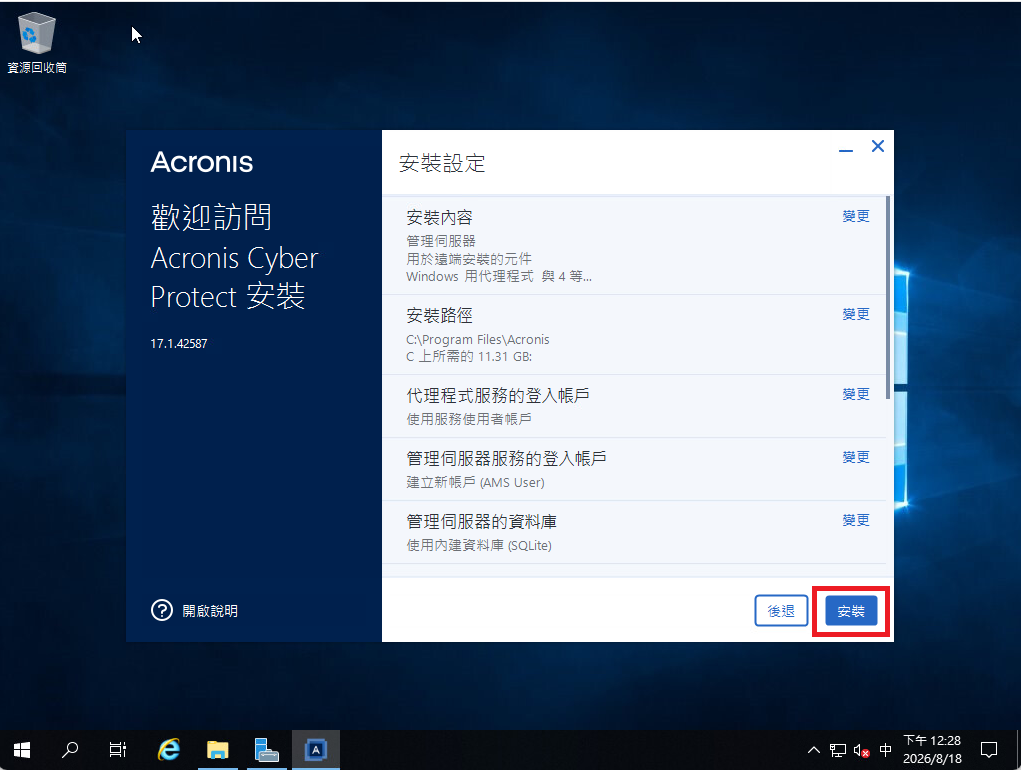
Task: Open taskbar search magnifier
Action: 69,750
